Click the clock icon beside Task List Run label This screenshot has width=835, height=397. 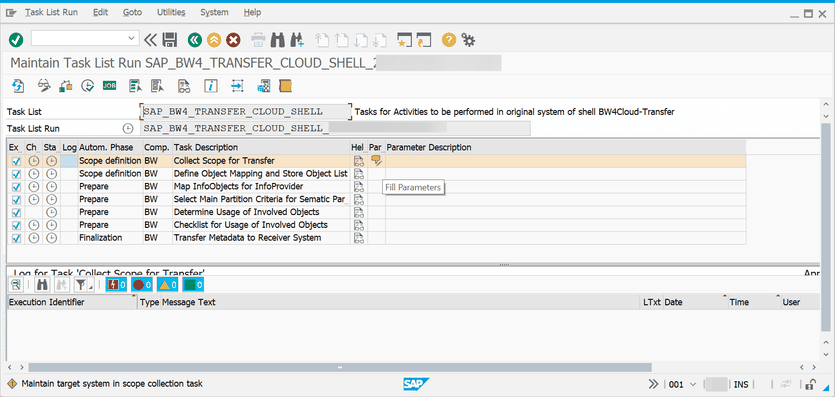tap(127, 129)
